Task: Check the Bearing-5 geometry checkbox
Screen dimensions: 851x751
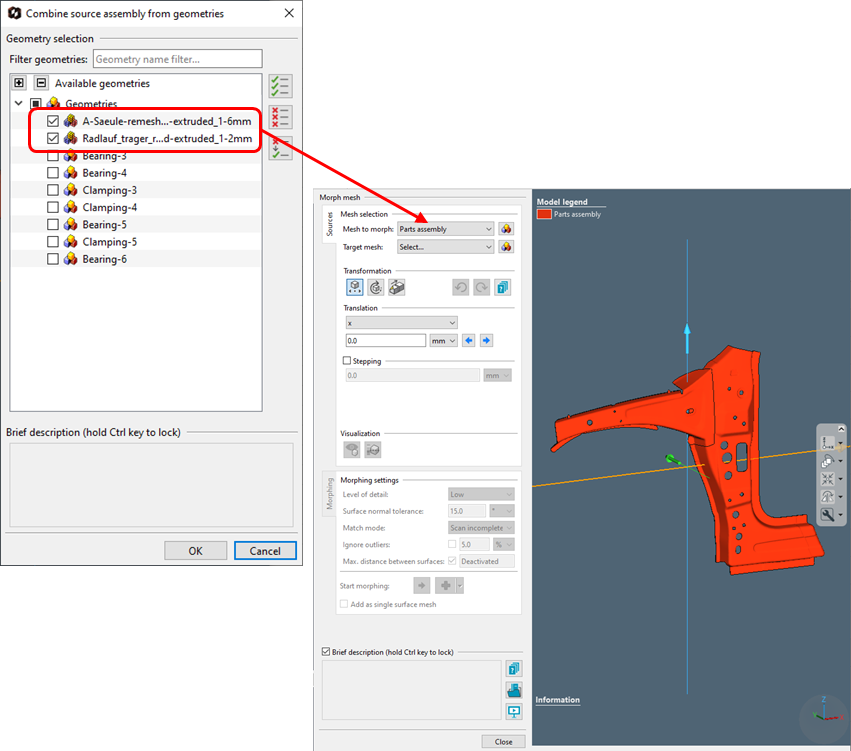Action: (53, 224)
